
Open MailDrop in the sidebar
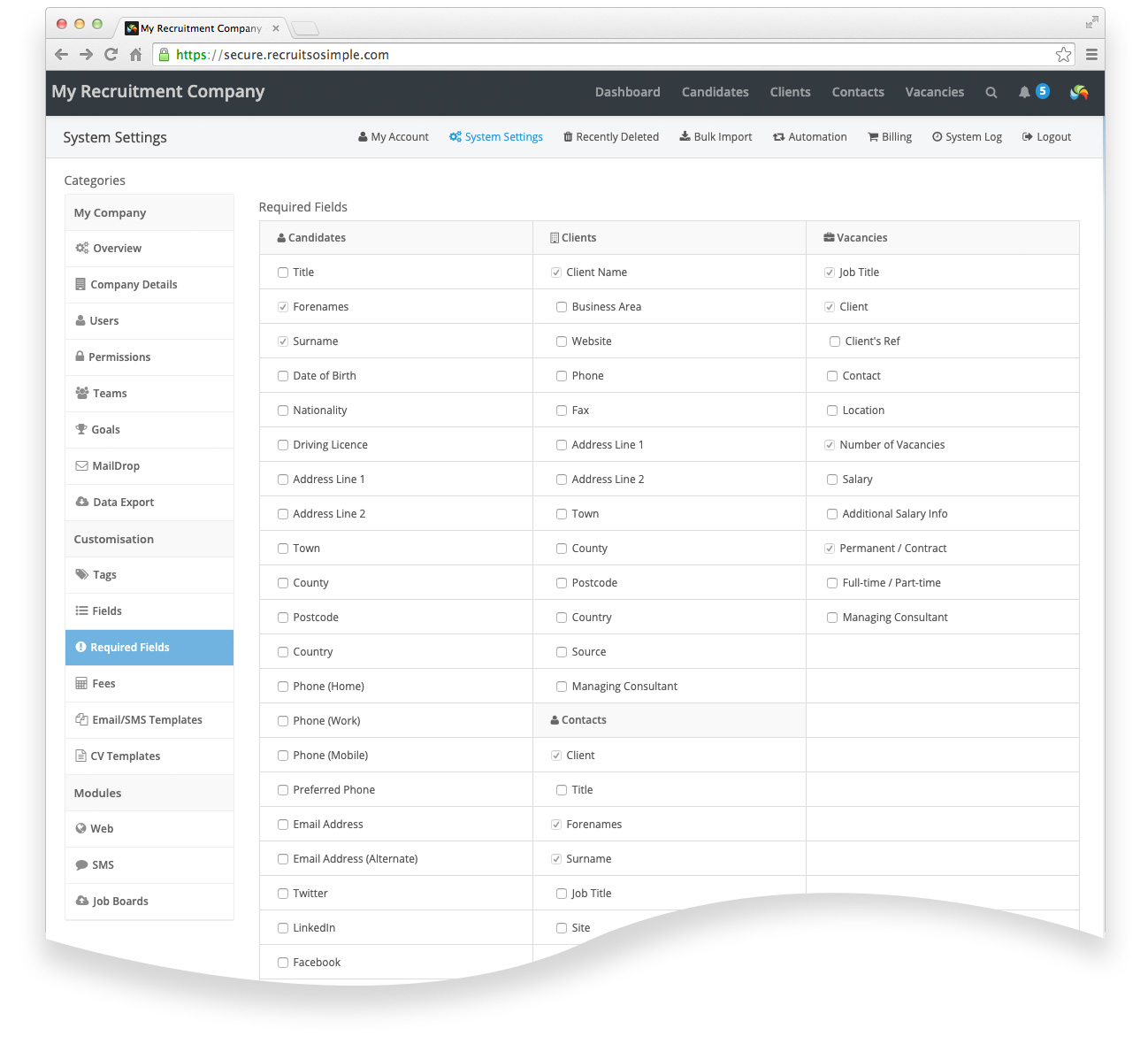[x=149, y=466]
